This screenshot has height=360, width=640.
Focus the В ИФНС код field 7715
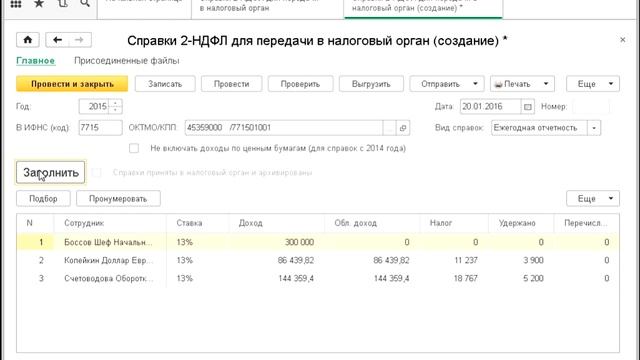tap(100, 128)
